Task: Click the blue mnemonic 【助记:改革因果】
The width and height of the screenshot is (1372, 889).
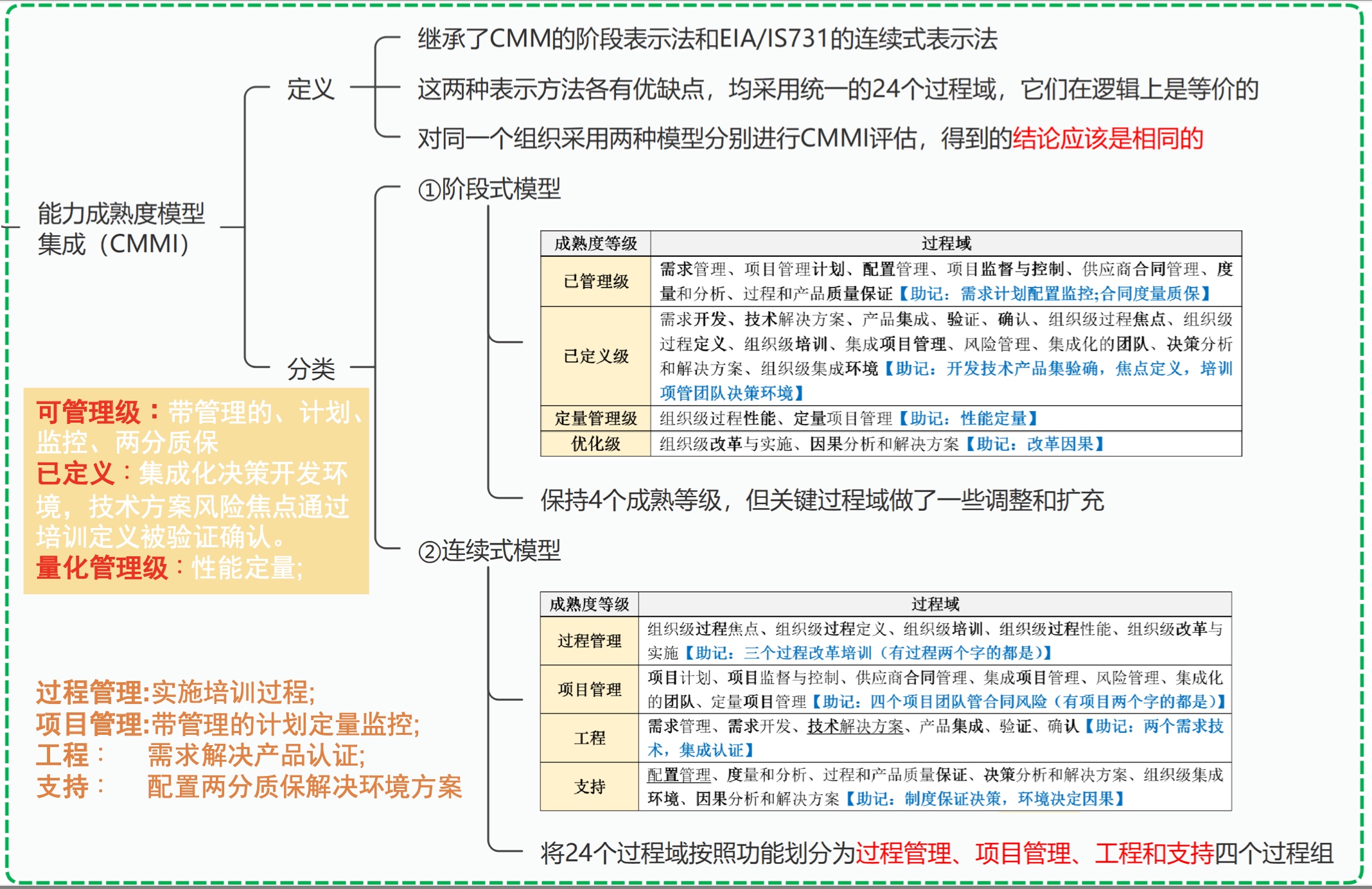Action: 1035,444
